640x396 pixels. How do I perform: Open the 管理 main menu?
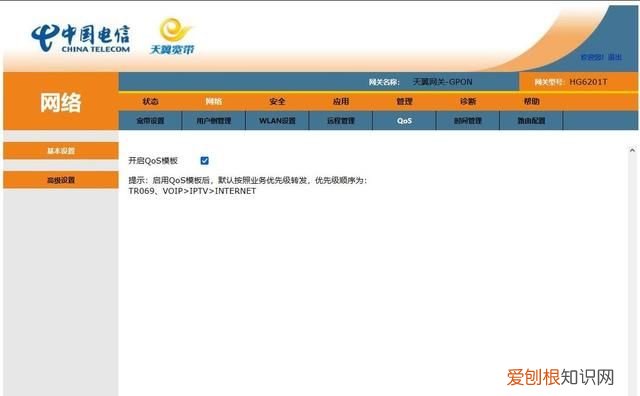[404, 101]
